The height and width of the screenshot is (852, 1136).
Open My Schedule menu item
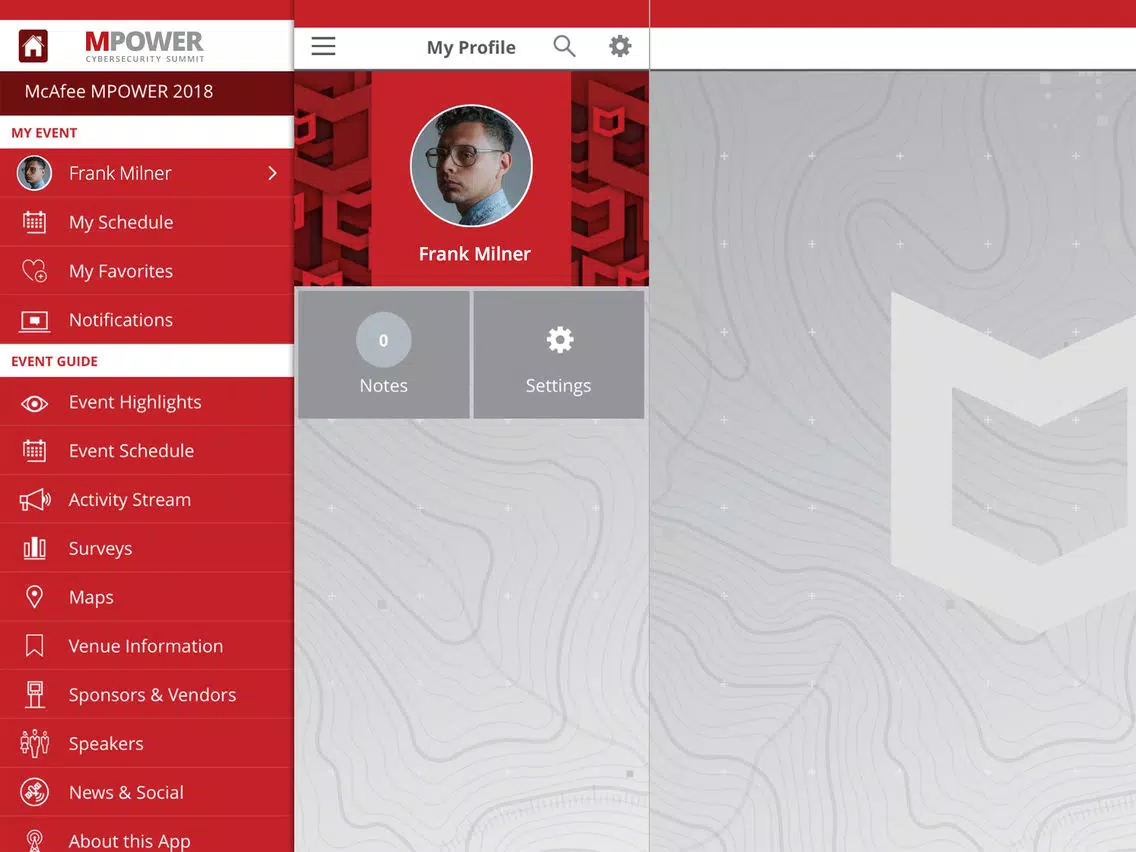147,222
